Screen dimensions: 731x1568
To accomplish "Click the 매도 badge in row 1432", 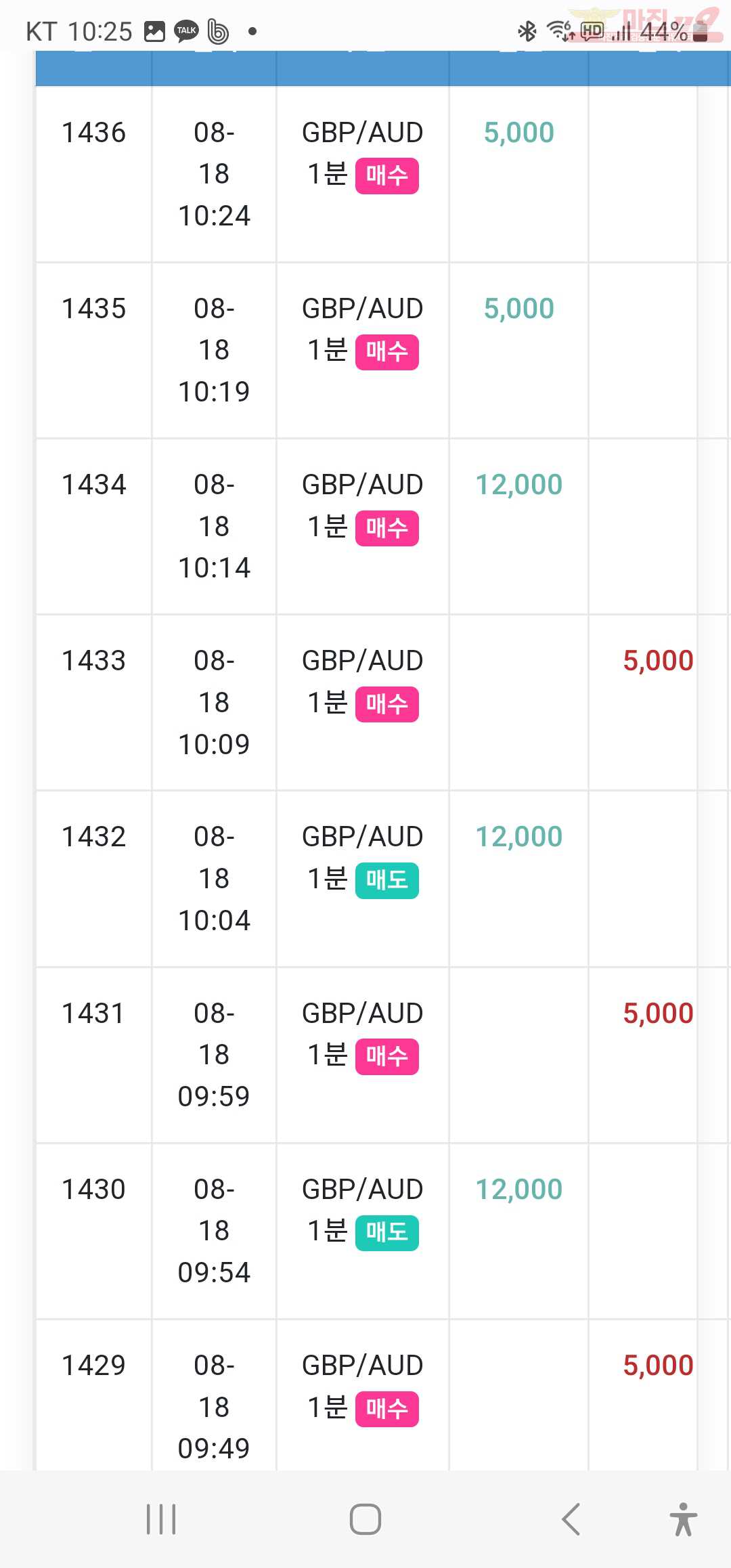I will 387,881.
